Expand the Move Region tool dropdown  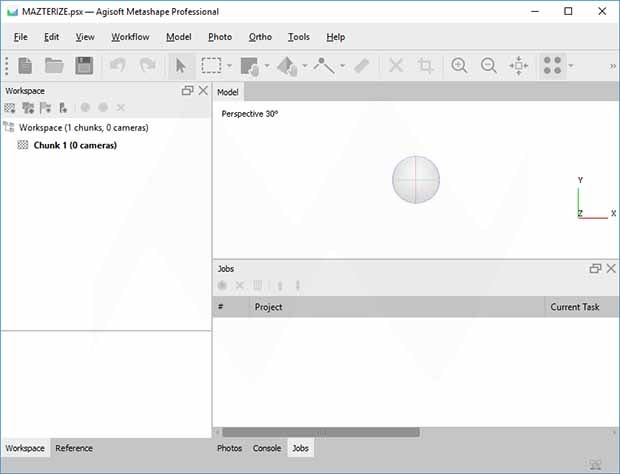(x=267, y=66)
